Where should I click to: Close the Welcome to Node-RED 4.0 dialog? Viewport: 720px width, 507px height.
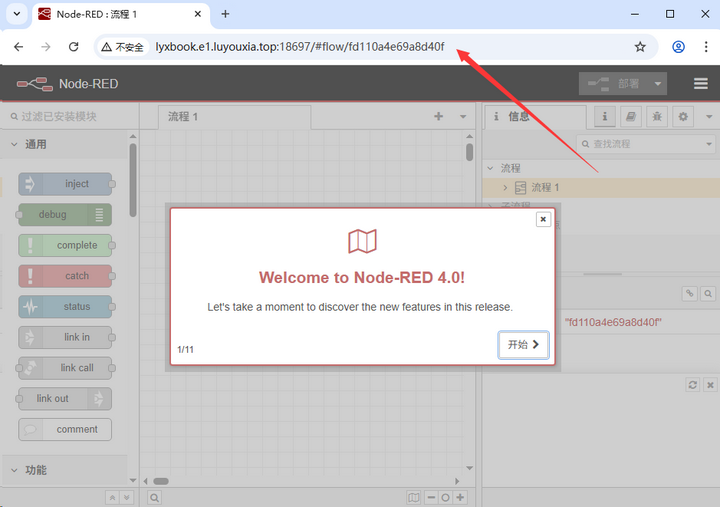click(x=543, y=220)
